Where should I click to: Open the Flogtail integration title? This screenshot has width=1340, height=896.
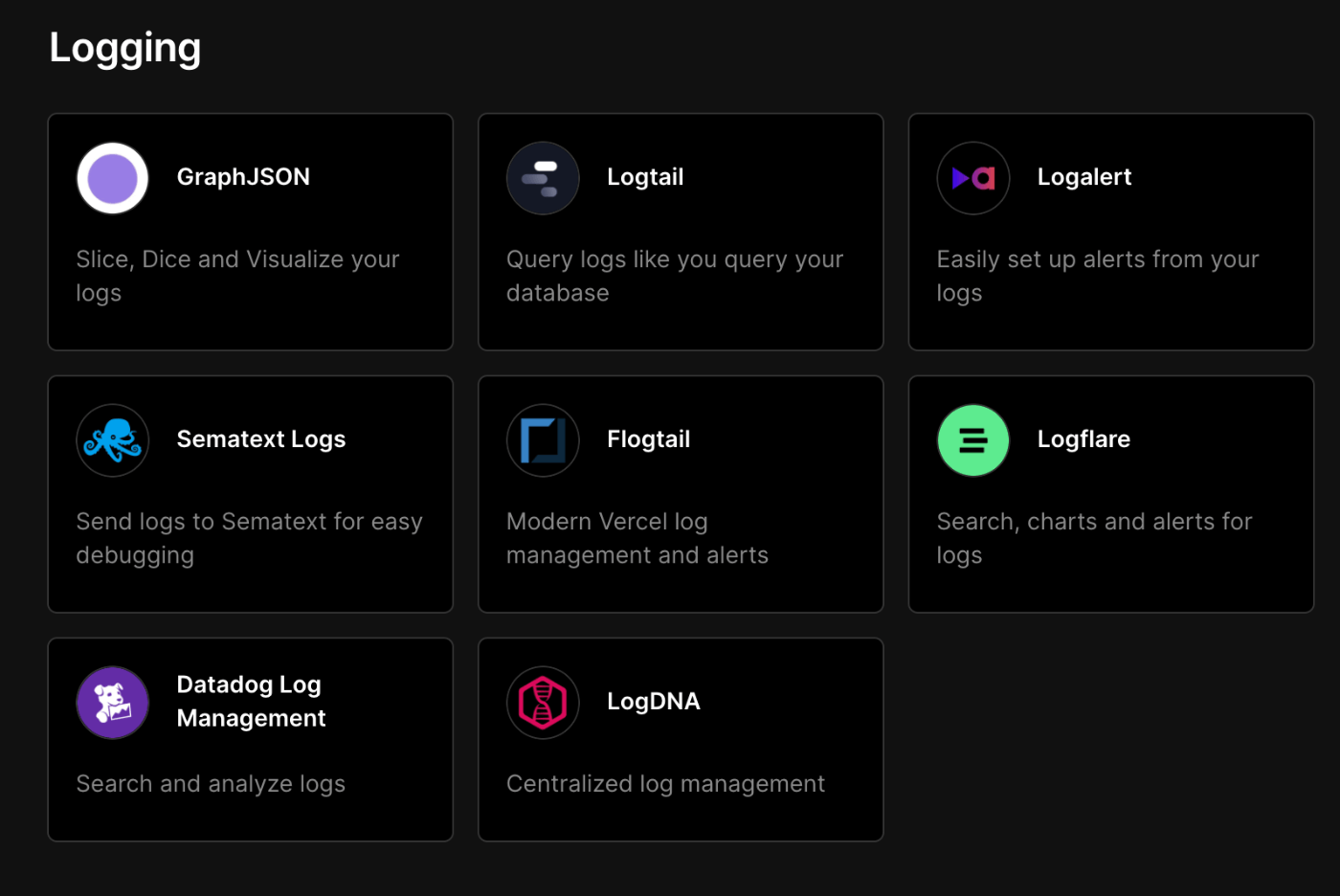click(x=648, y=439)
